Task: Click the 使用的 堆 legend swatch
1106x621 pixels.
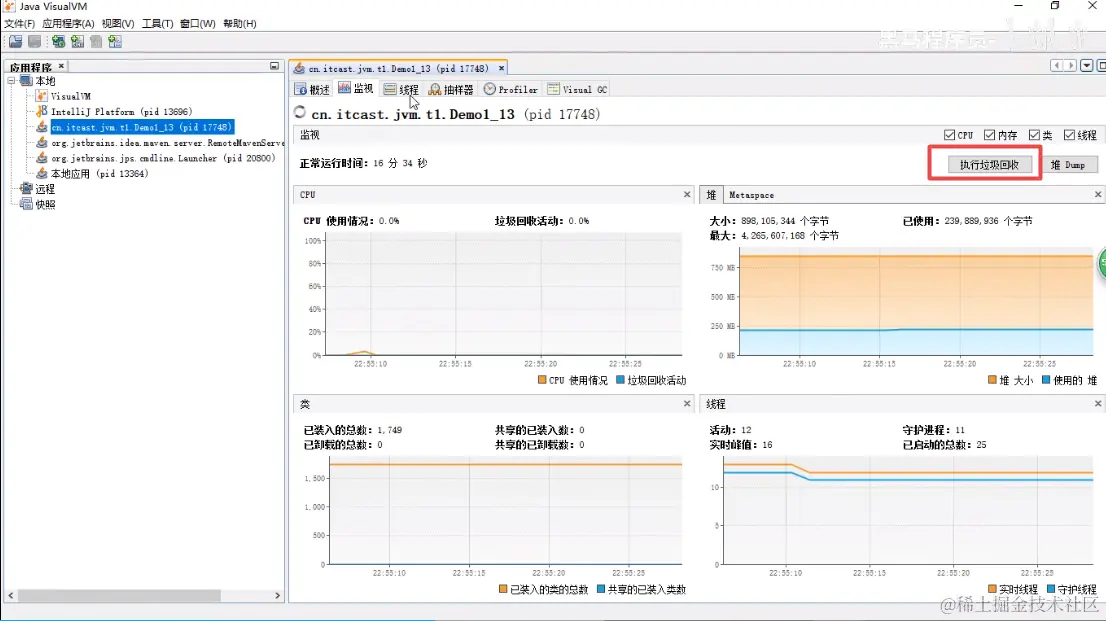Action: (x=1046, y=380)
